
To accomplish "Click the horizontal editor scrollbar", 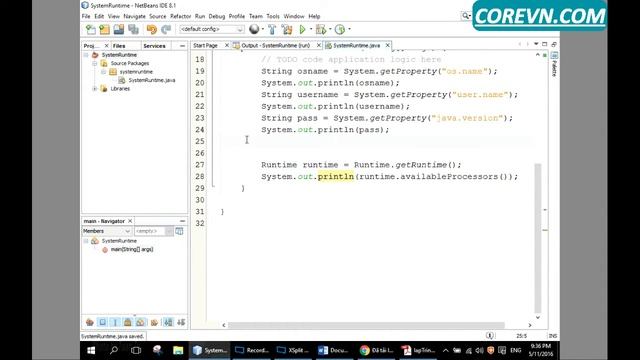I will 366,325.
